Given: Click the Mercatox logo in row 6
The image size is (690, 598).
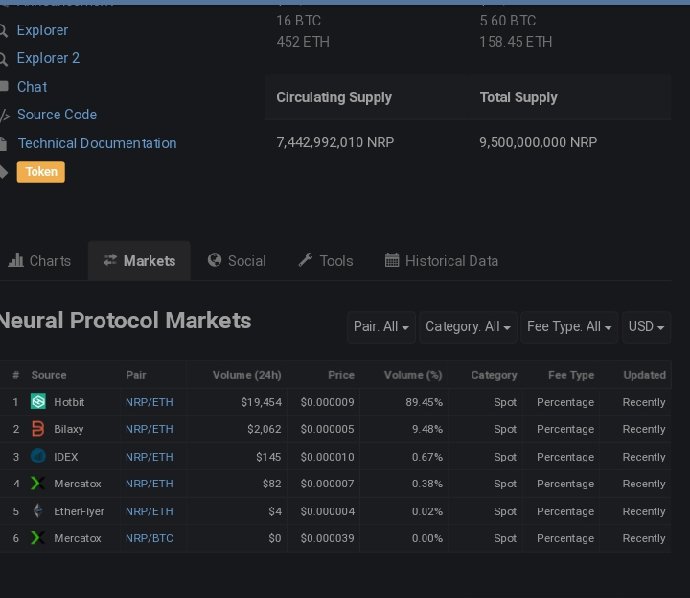Looking at the screenshot, I should point(38,538).
